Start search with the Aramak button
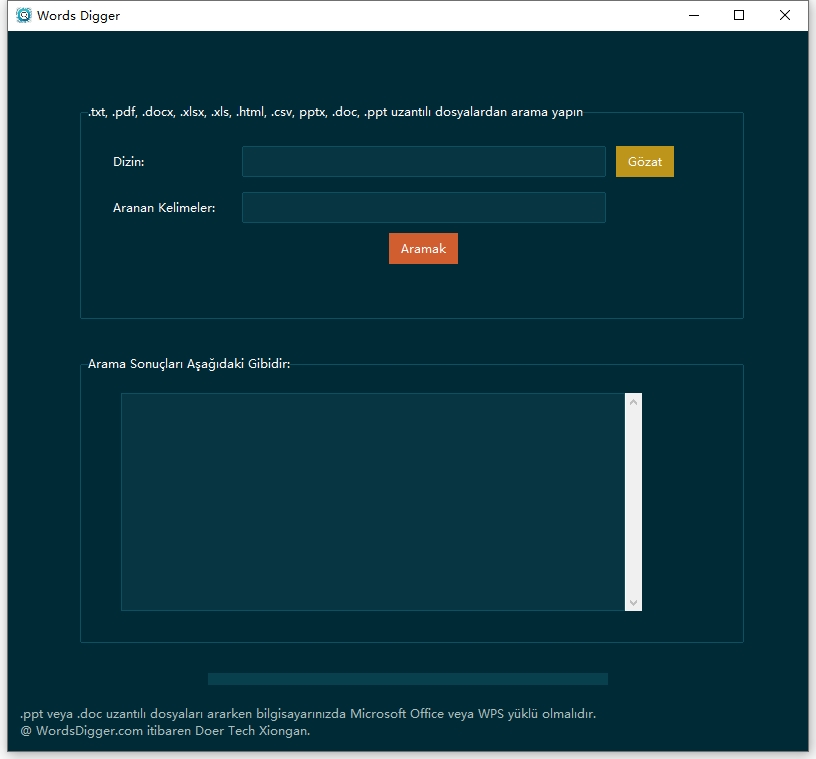The height and width of the screenshot is (759, 816). click(423, 249)
